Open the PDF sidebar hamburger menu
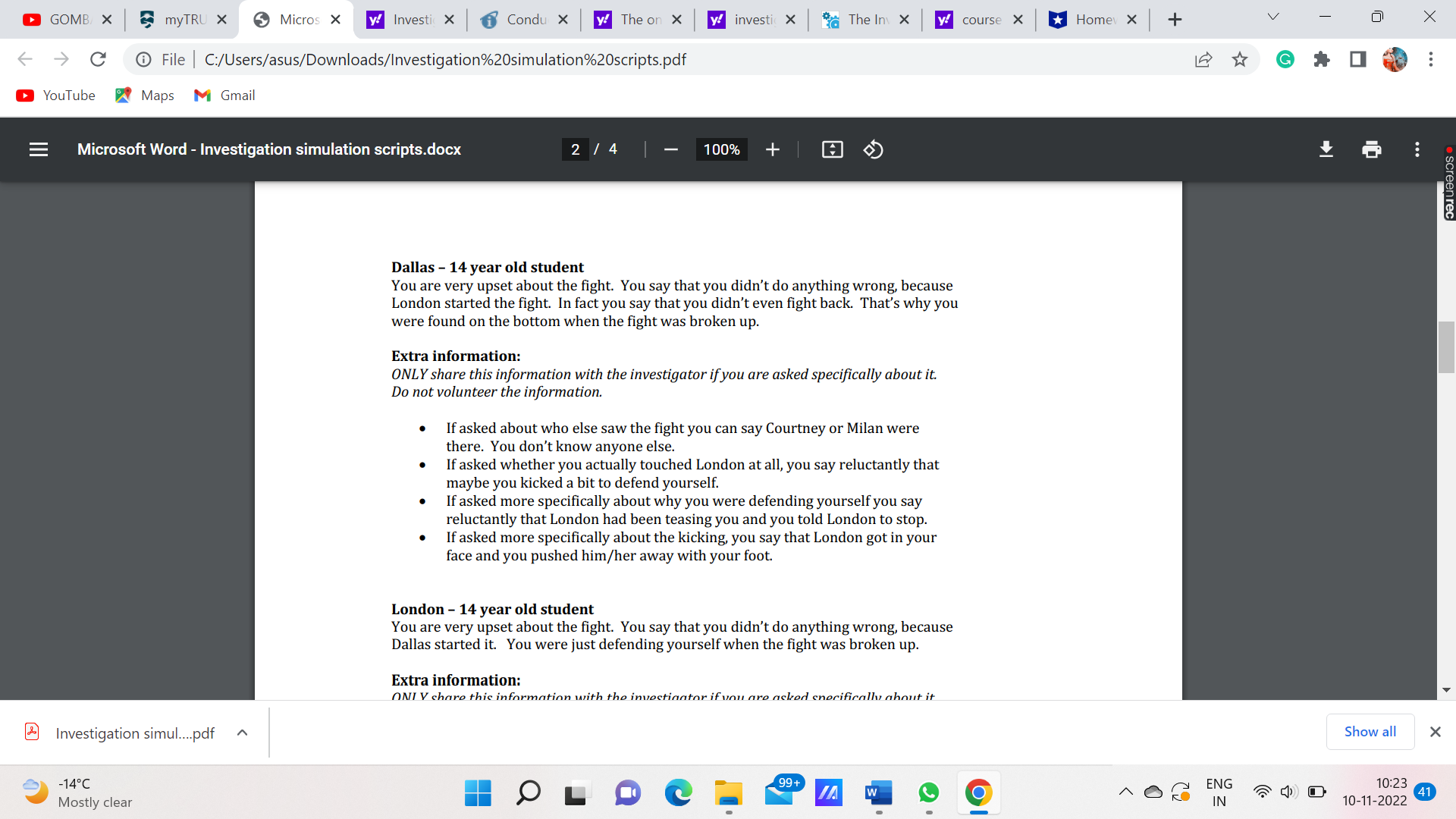This screenshot has width=1456, height=819. pos(39,149)
